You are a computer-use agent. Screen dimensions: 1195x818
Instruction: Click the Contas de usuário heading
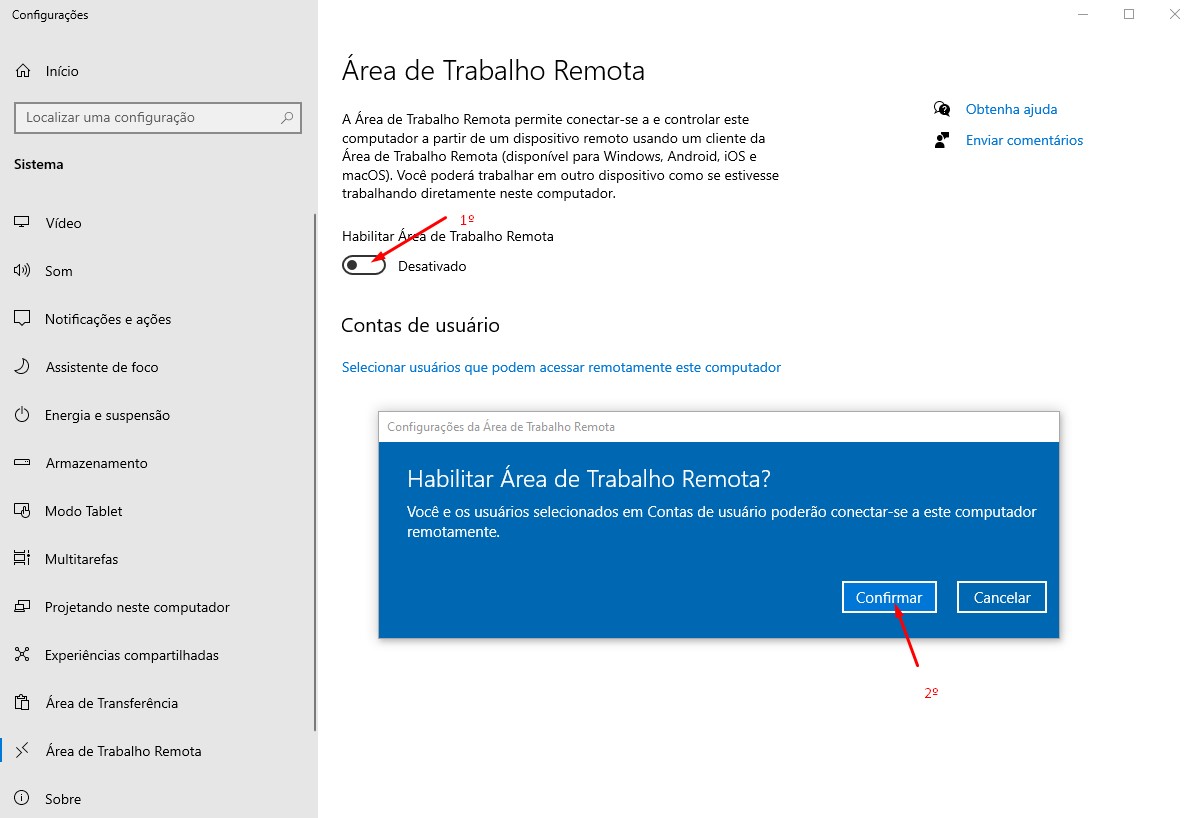(x=420, y=326)
